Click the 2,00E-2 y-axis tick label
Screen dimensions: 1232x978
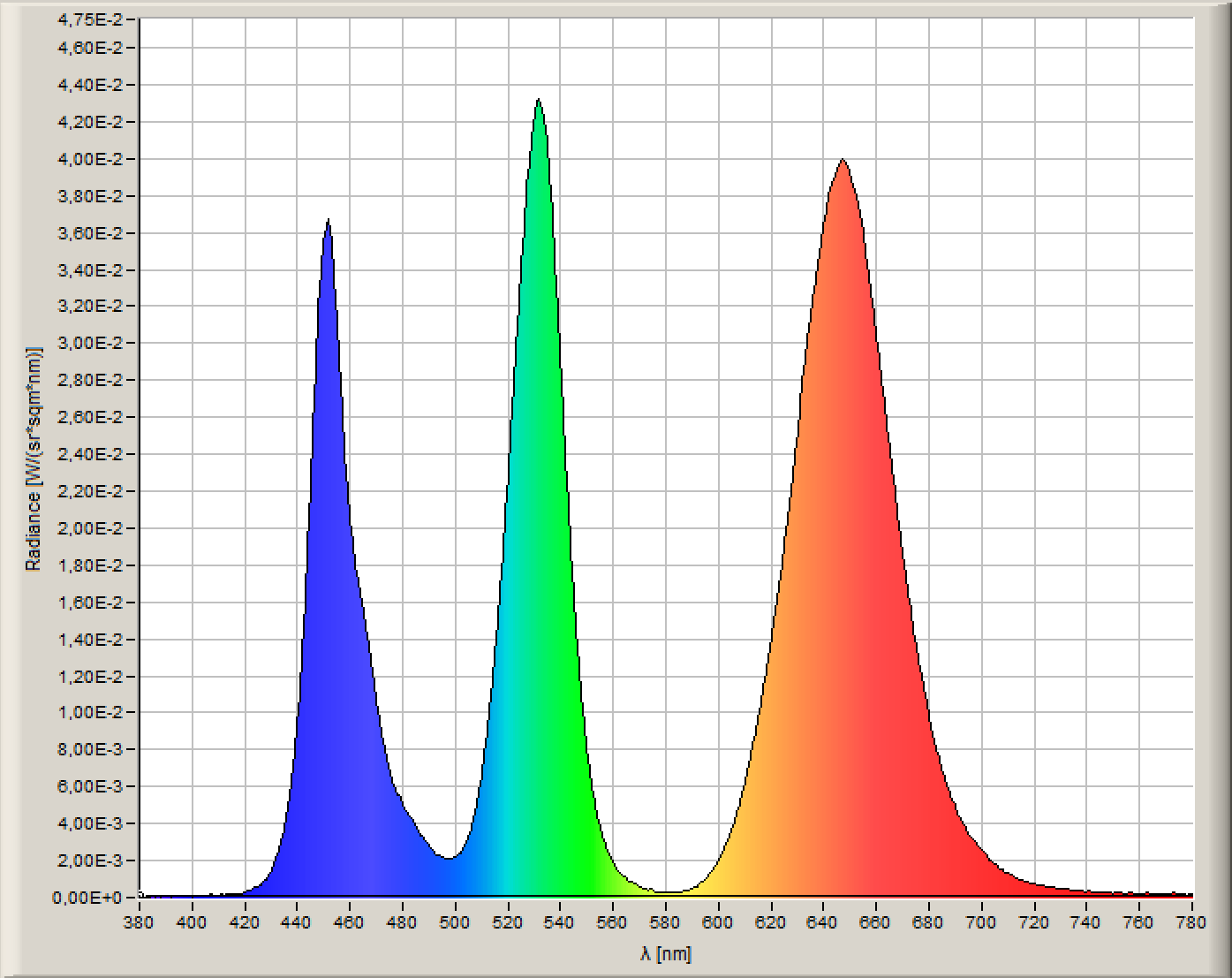click(x=91, y=528)
